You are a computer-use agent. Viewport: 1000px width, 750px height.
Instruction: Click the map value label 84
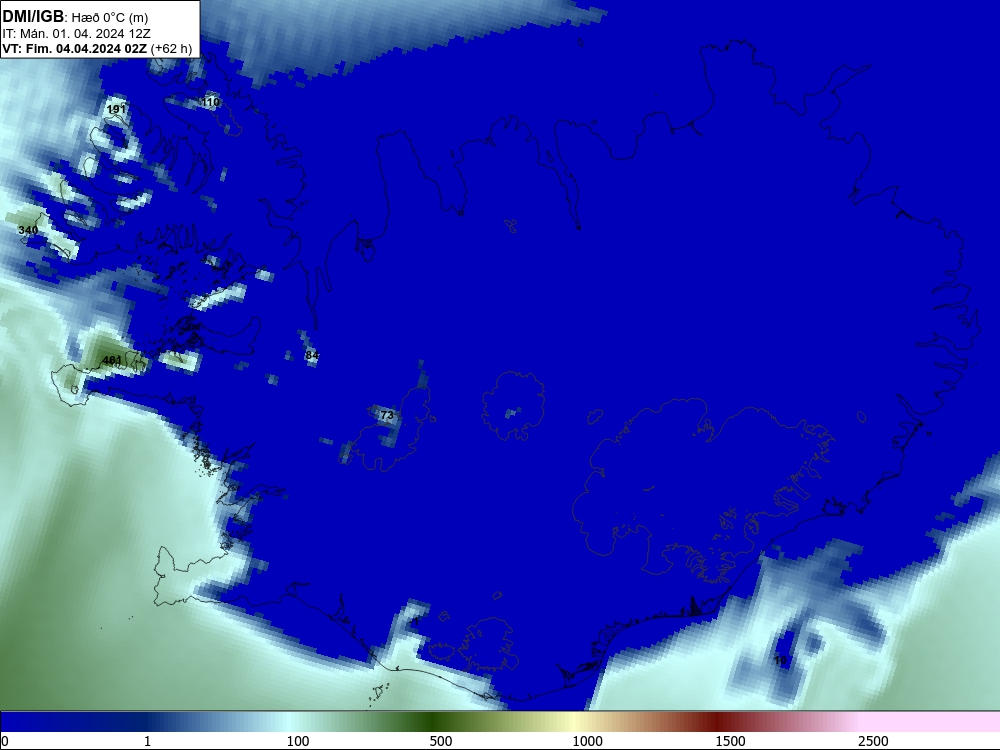tap(312, 355)
